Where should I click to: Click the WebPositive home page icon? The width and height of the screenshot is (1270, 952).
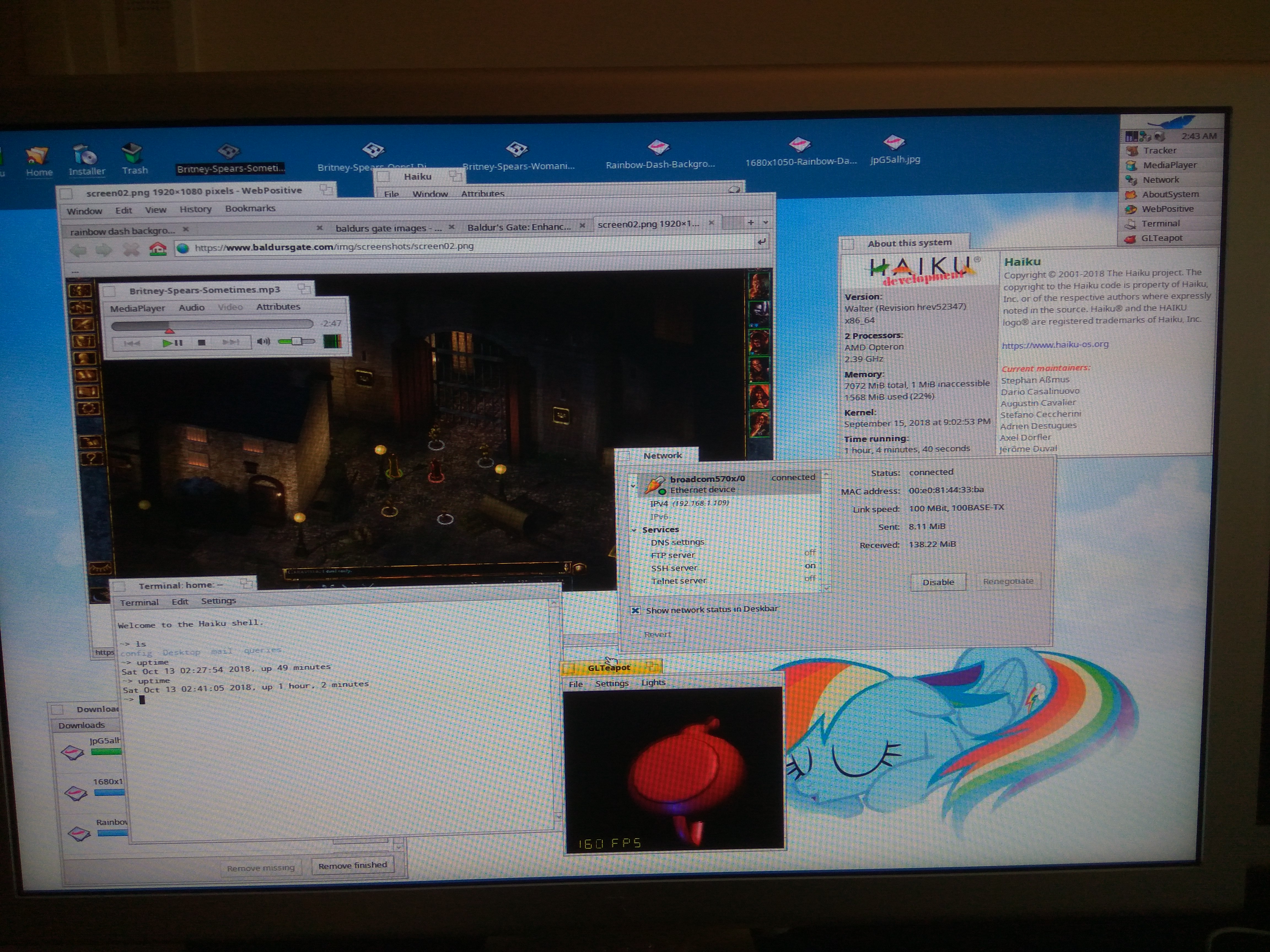click(x=157, y=249)
